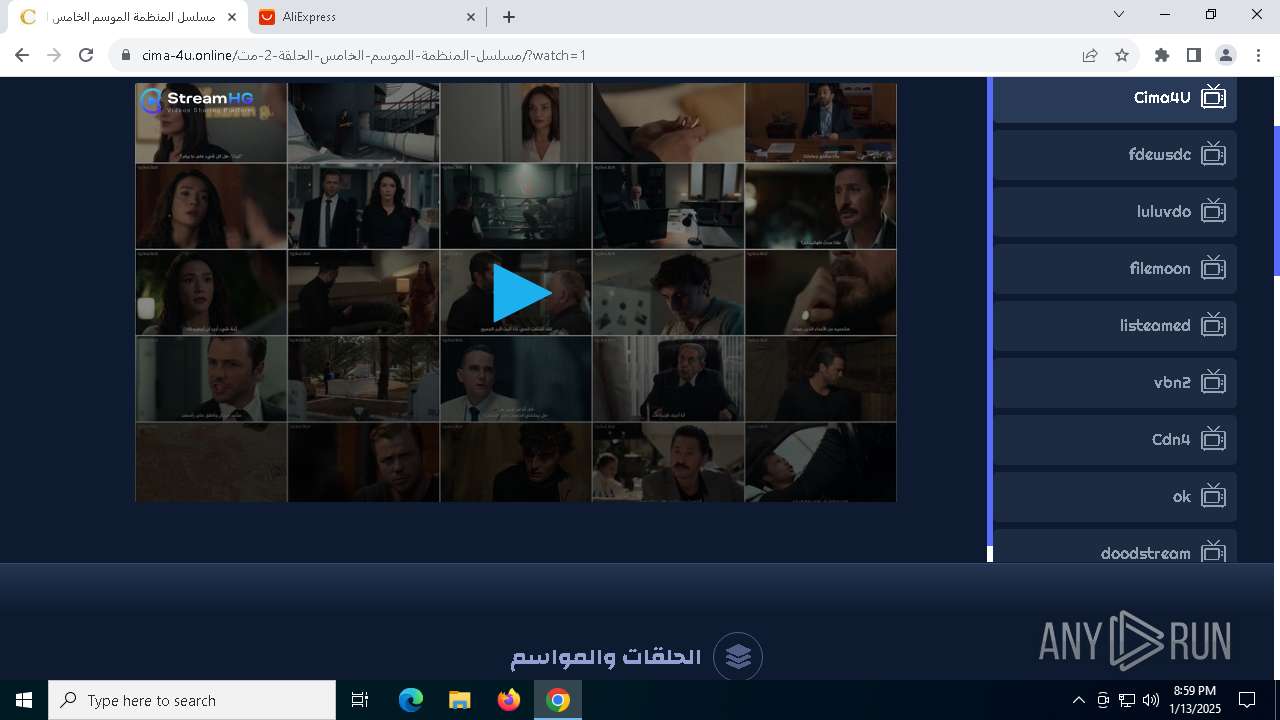Open the Extensions puzzle icon

click(x=1162, y=55)
